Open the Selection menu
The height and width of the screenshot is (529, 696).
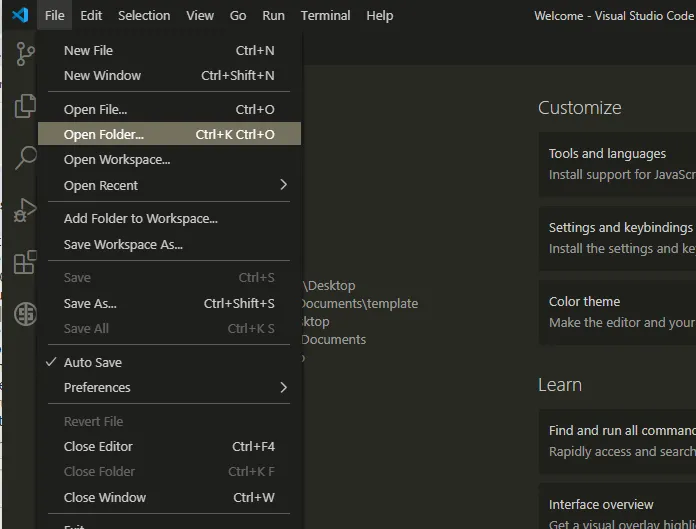point(144,16)
